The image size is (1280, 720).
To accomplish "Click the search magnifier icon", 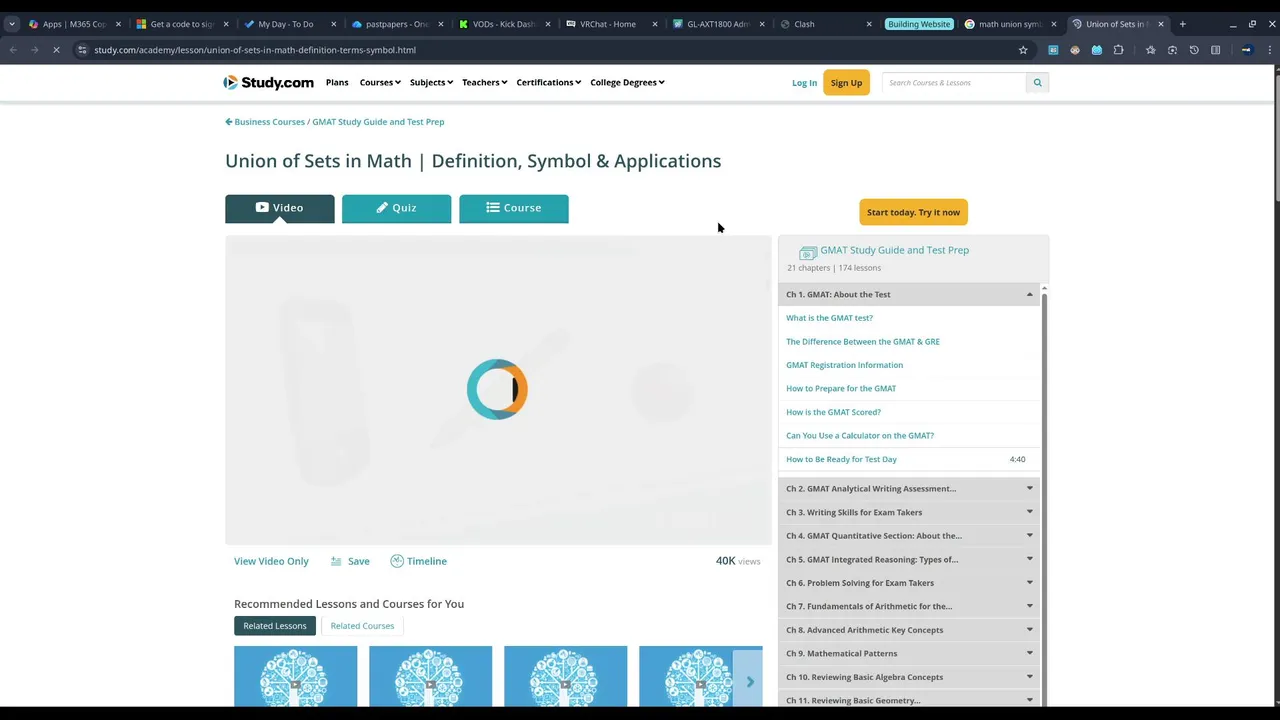I will (1037, 83).
